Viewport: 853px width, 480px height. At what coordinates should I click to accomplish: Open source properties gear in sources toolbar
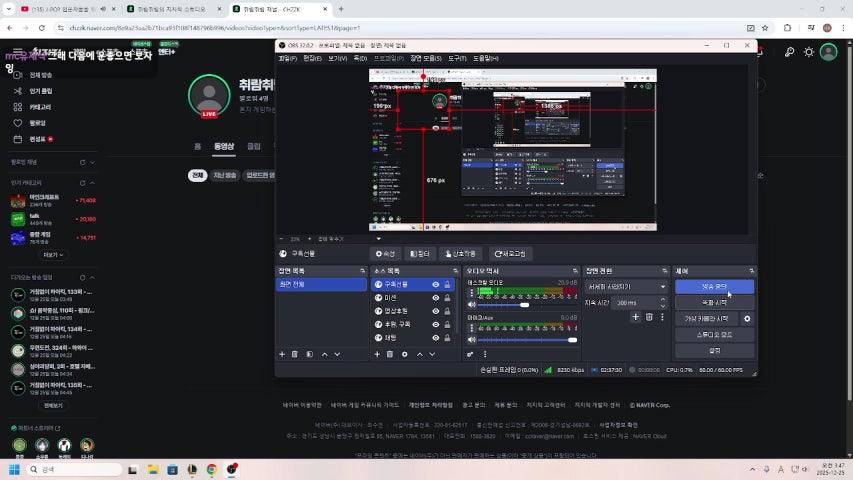pos(404,354)
